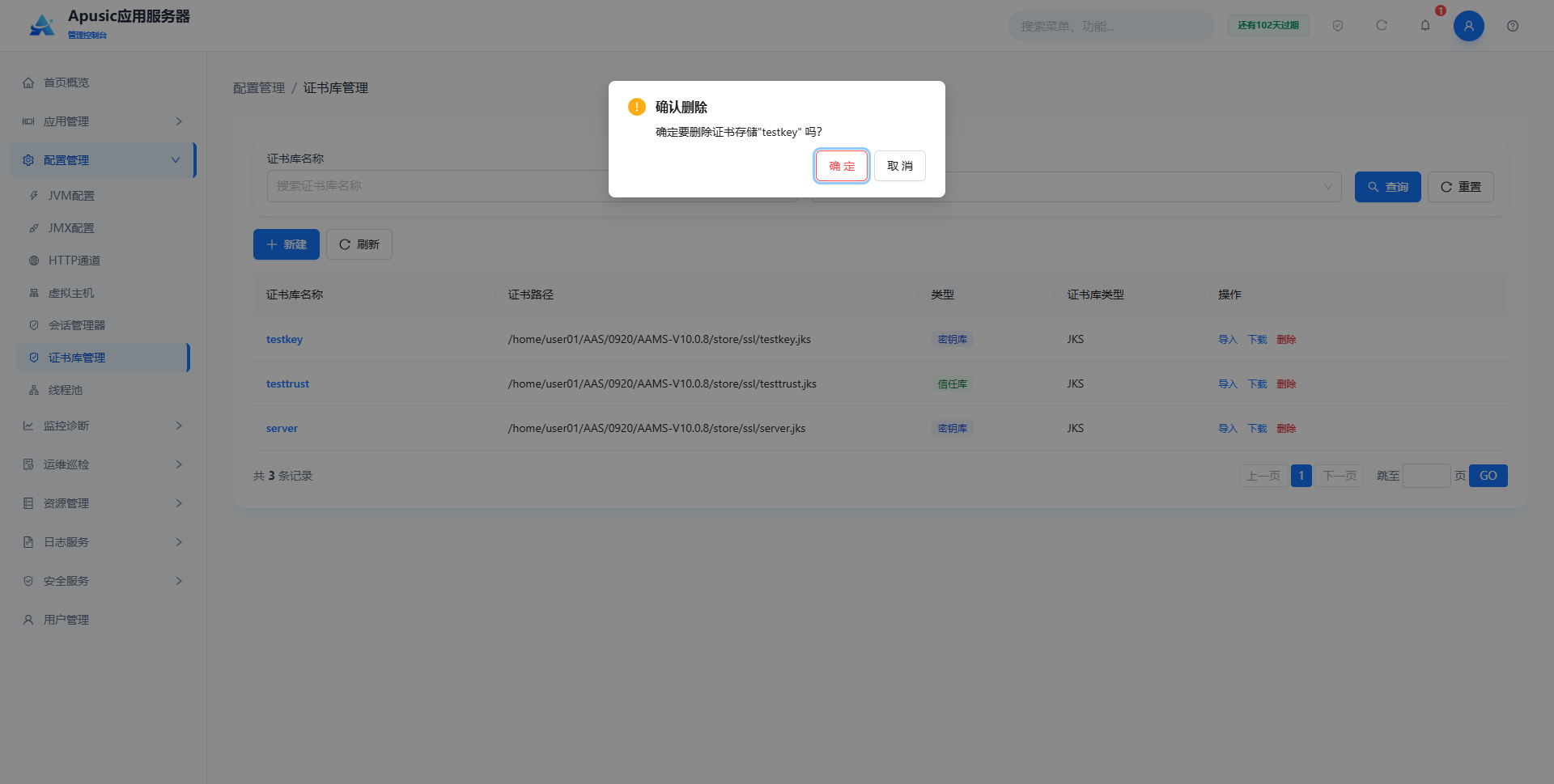
Task: Click 导入 for the testkey row
Action: (x=1228, y=339)
